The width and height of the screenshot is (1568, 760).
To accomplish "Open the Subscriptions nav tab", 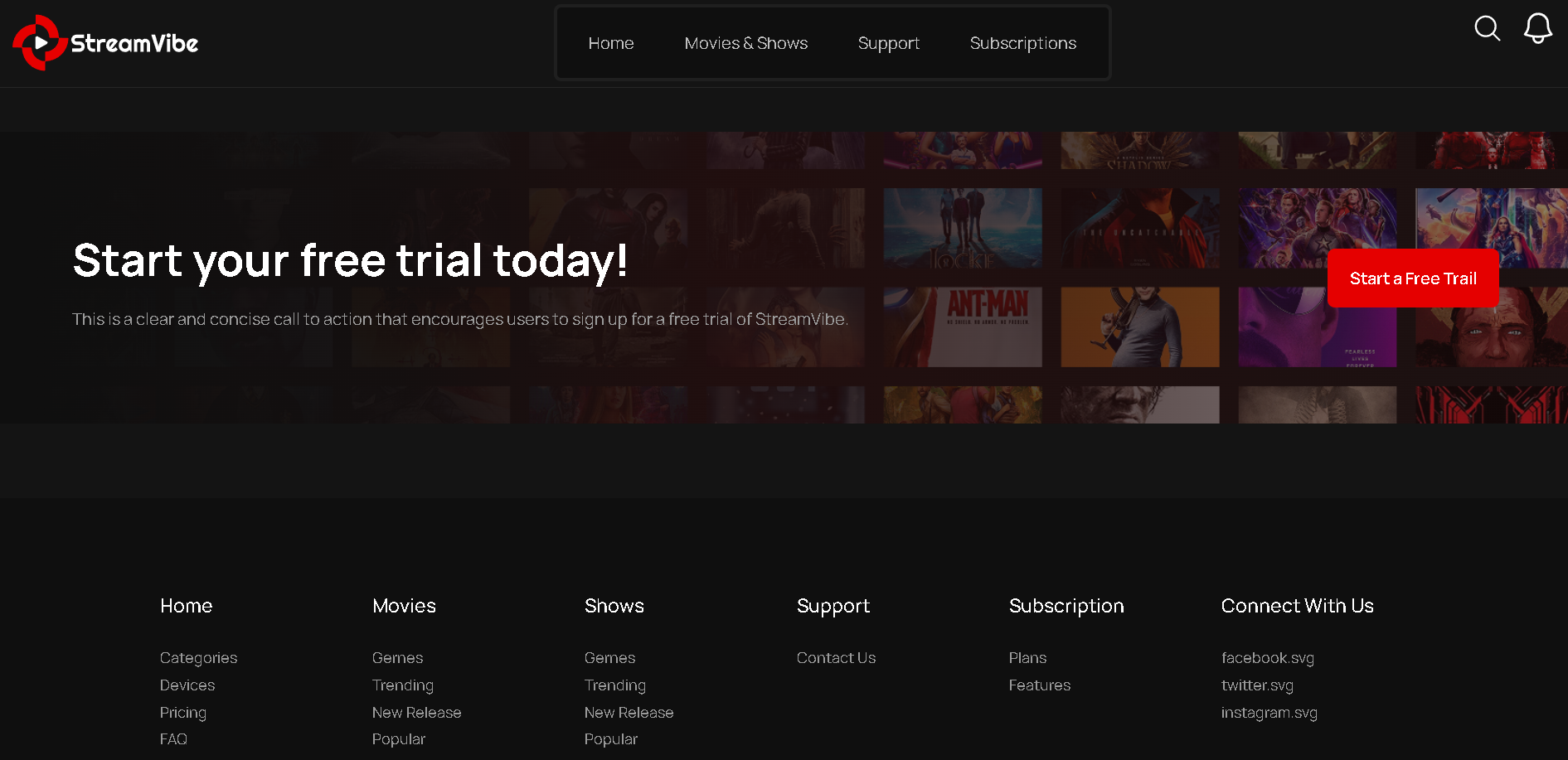I will tap(1023, 43).
